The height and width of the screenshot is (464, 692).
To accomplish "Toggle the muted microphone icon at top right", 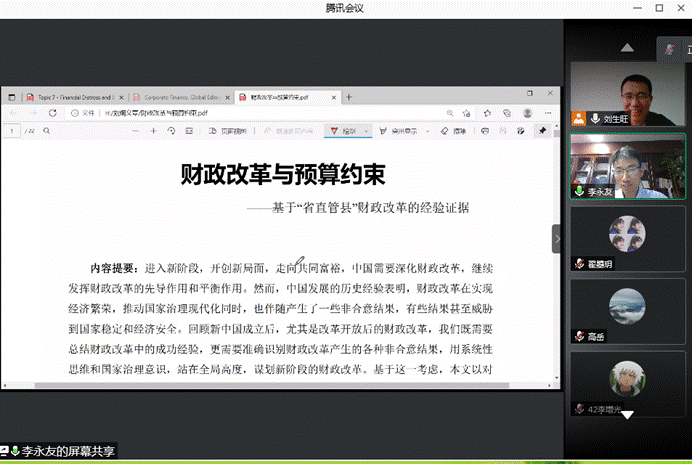I will 671,50.
